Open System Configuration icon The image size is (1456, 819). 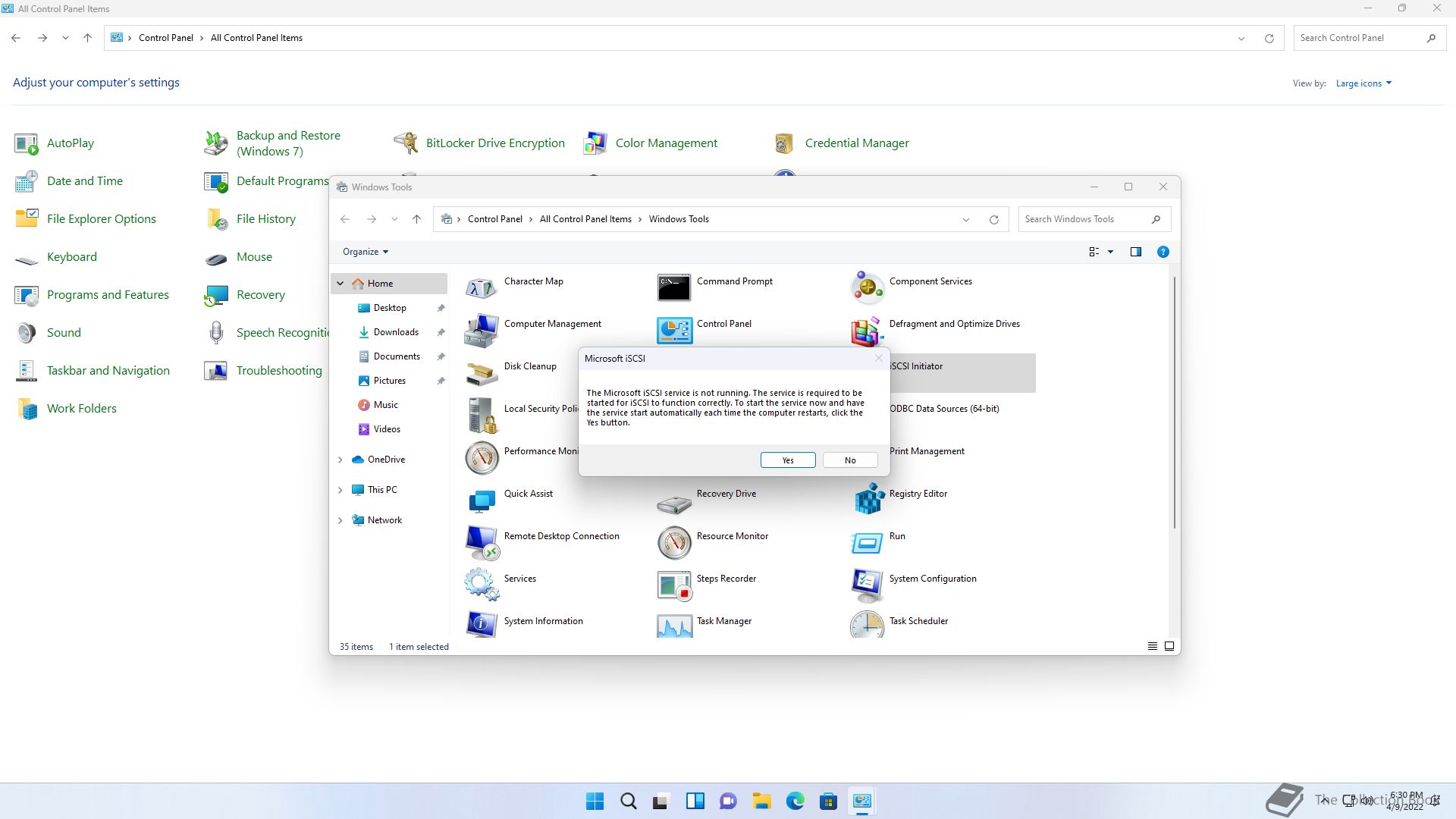click(867, 585)
